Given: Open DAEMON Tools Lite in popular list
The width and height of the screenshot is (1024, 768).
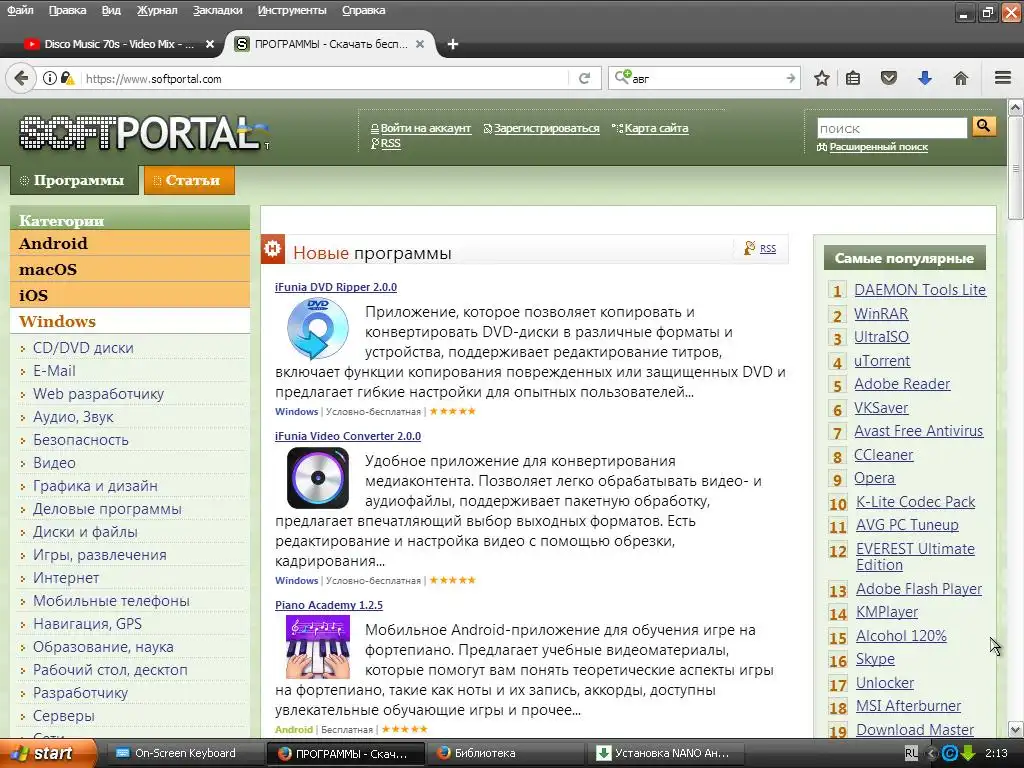Looking at the screenshot, I should (x=920, y=290).
